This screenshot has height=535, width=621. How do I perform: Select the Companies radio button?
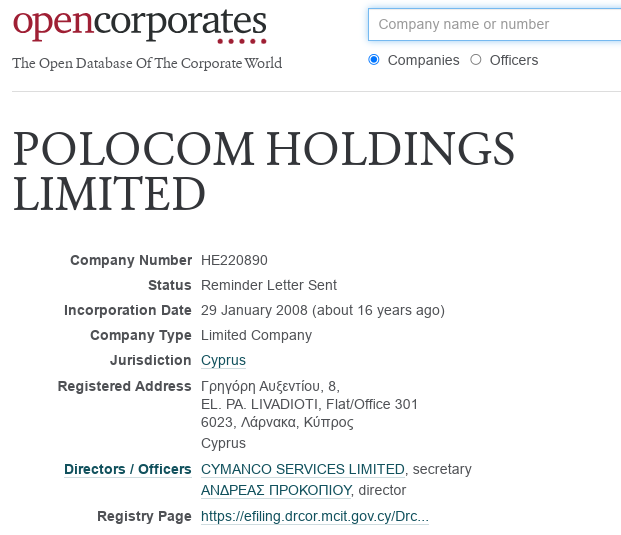(x=374, y=60)
